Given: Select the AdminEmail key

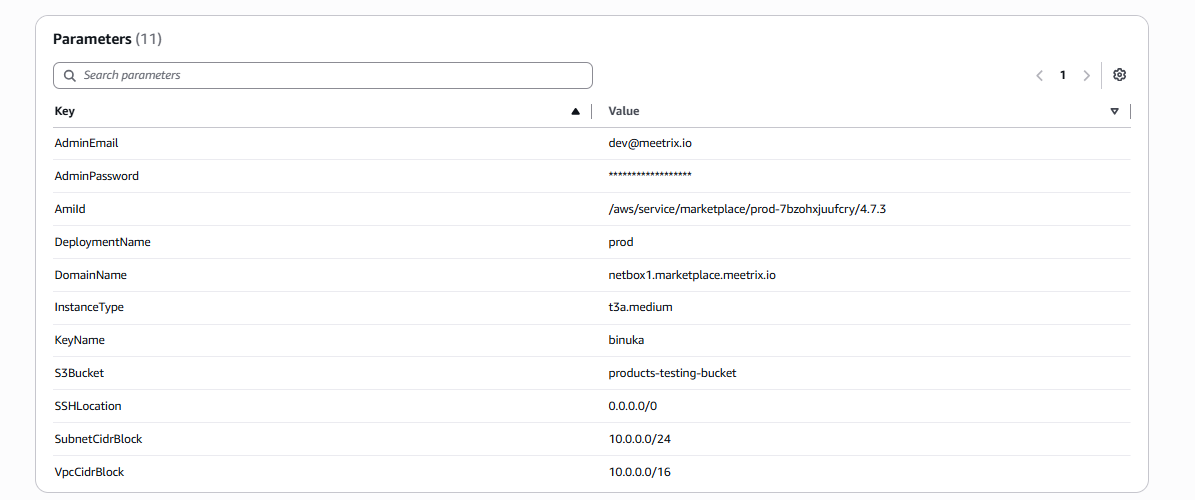Looking at the screenshot, I should 86,143.
